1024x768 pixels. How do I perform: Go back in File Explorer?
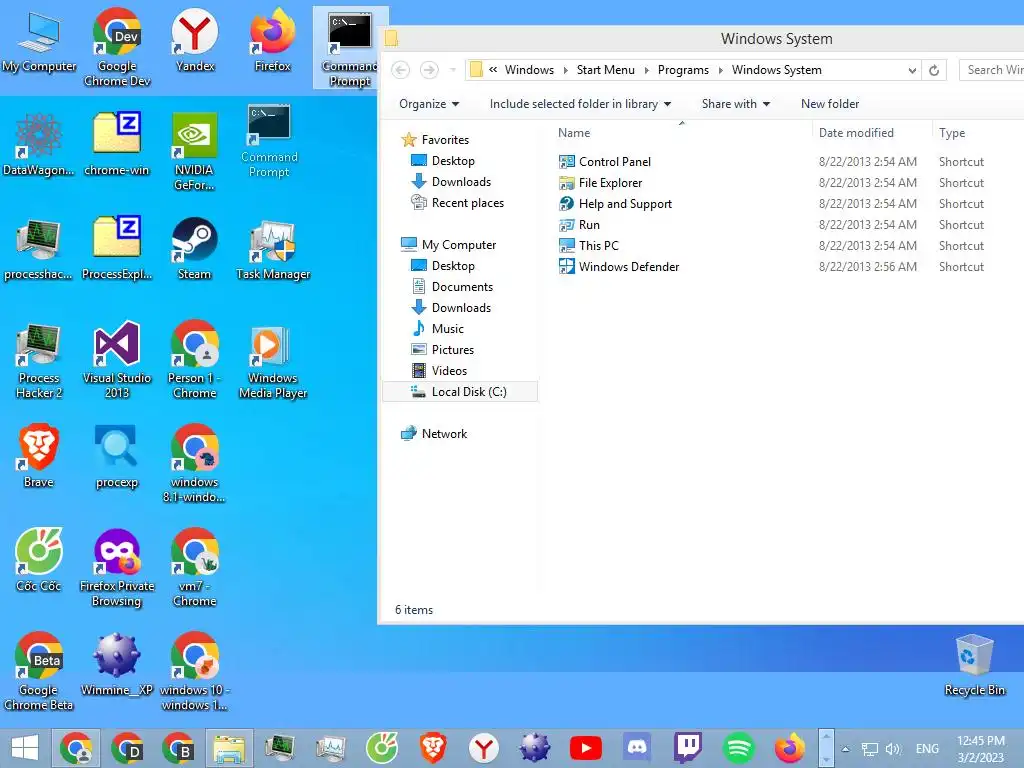coord(400,70)
